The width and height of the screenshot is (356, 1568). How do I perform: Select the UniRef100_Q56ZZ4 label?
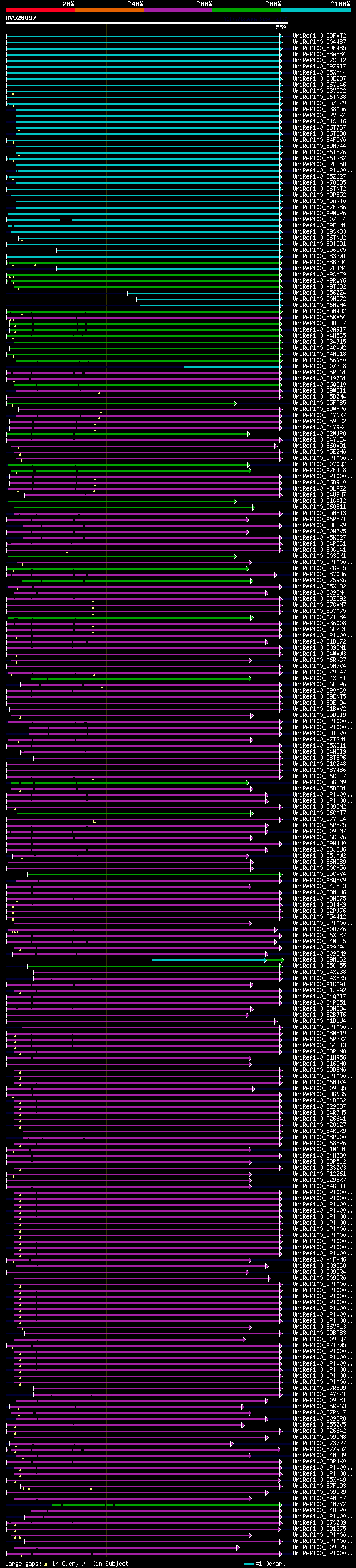[319, 293]
